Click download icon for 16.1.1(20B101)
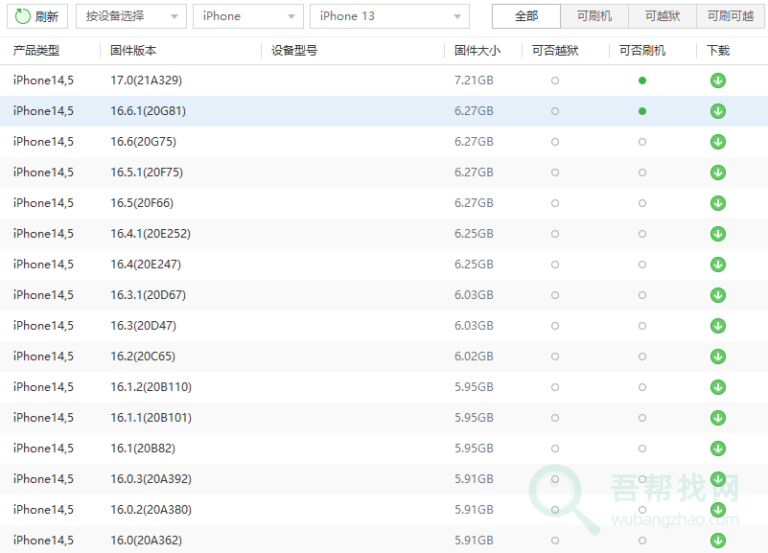The image size is (768, 553). [x=717, y=418]
